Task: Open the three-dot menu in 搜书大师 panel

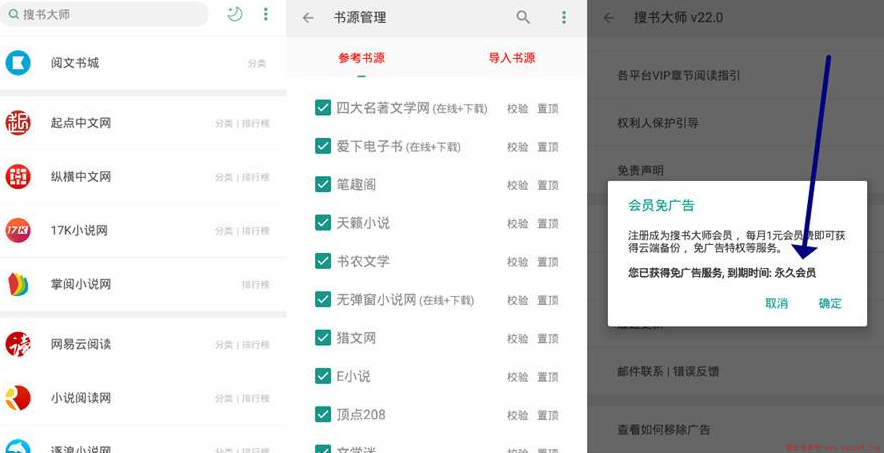Action: click(265, 14)
